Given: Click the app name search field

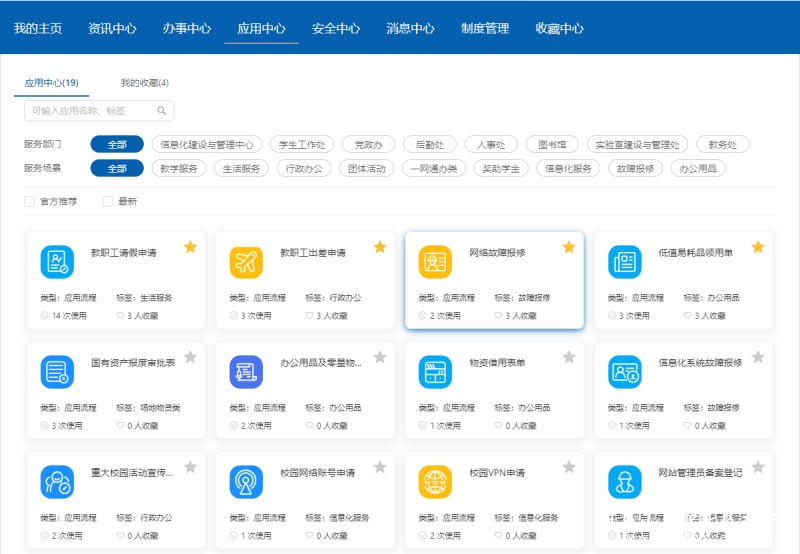Looking at the screenshot, I should pos(90,111).
